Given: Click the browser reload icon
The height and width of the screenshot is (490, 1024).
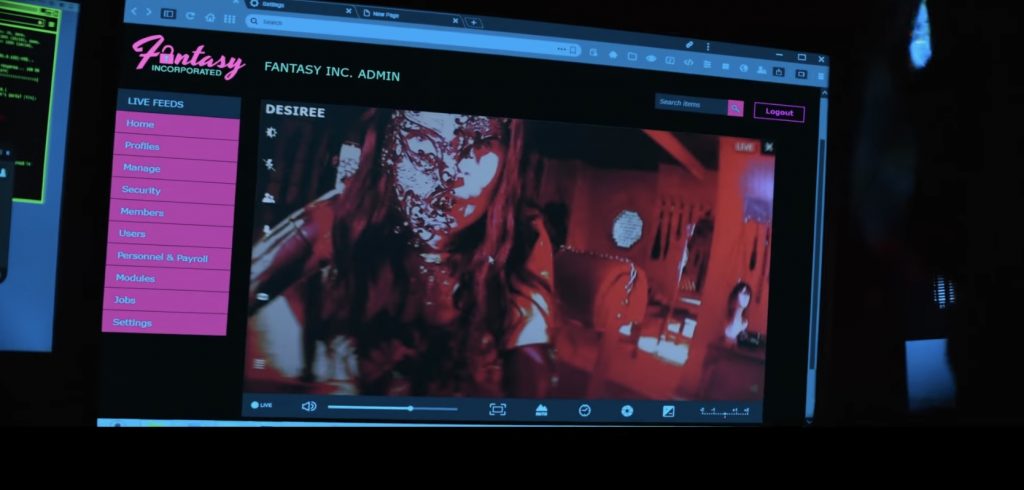Looking at the screenshot, I should point(190,16).
